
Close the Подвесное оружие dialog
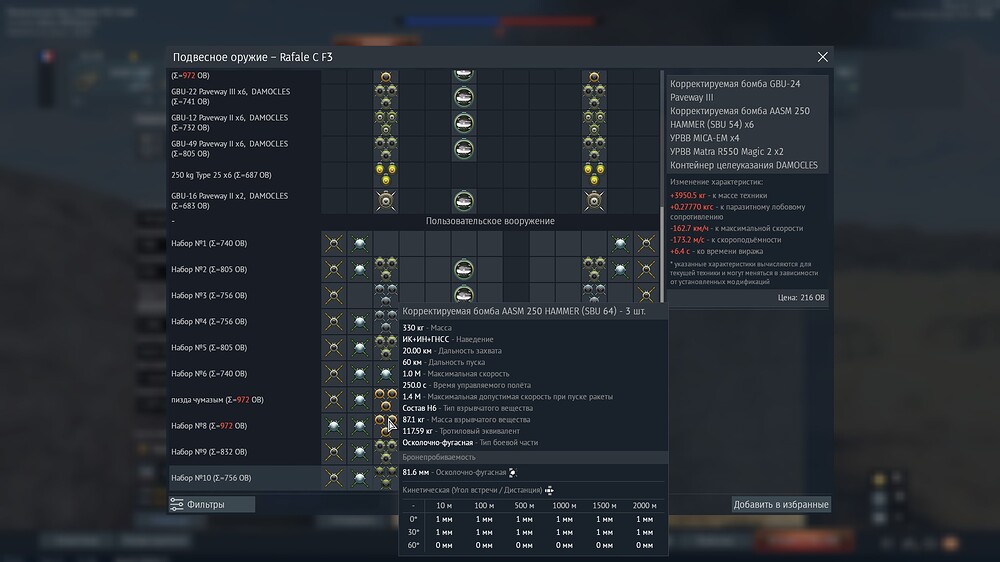(823, 57)
